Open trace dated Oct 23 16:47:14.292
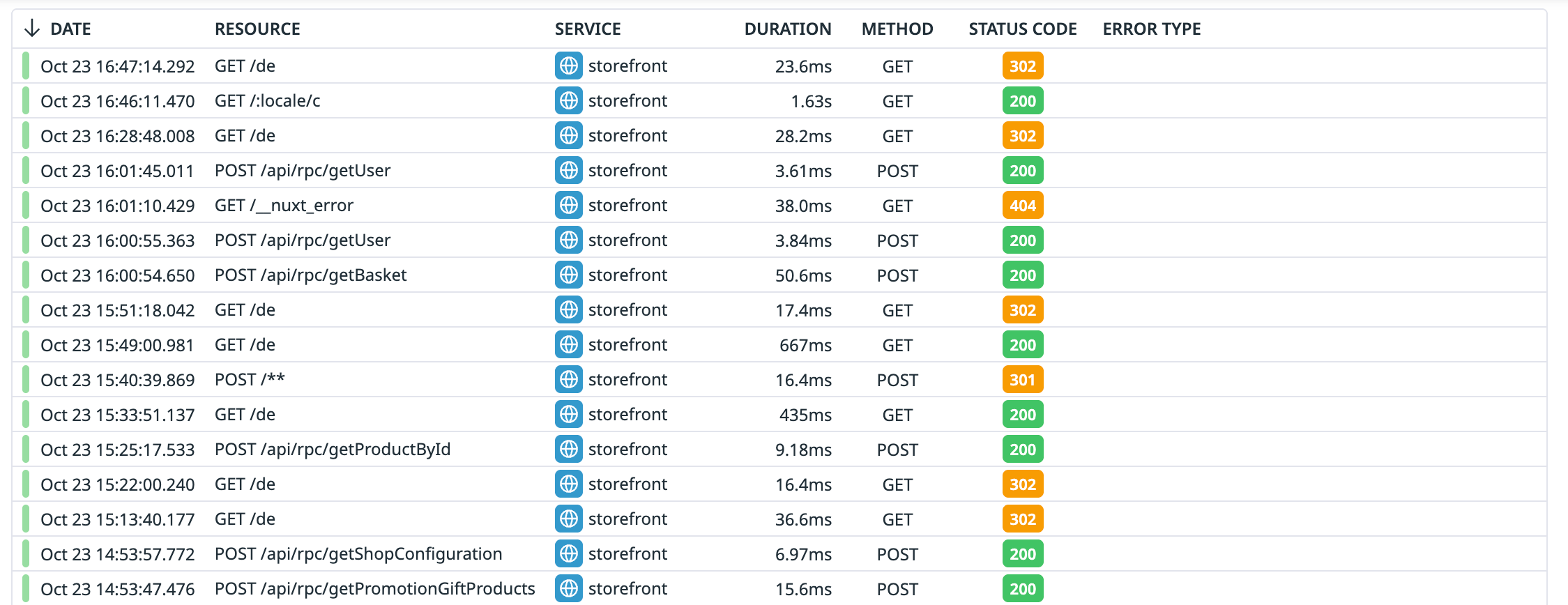The height and width of the screenshot is (605, 1568). click(x=117, y=66)
